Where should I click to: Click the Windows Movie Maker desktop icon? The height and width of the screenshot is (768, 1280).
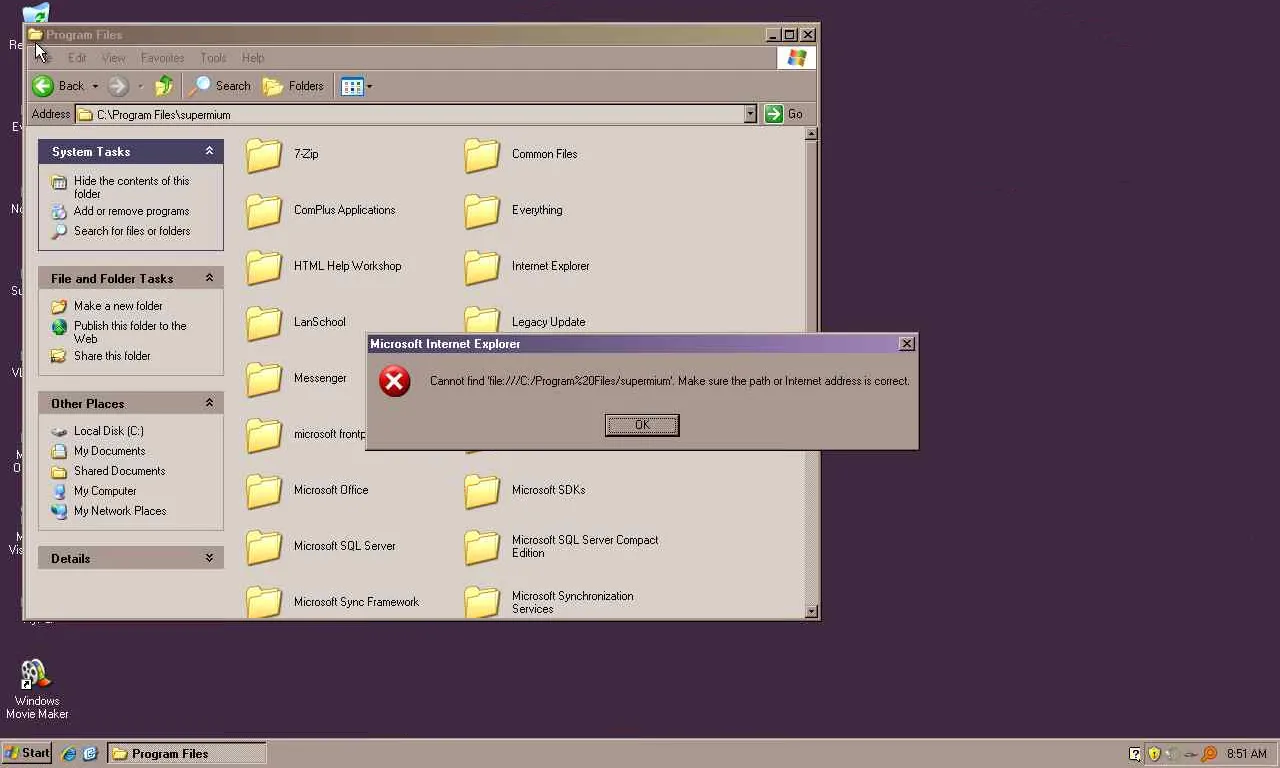37,690
